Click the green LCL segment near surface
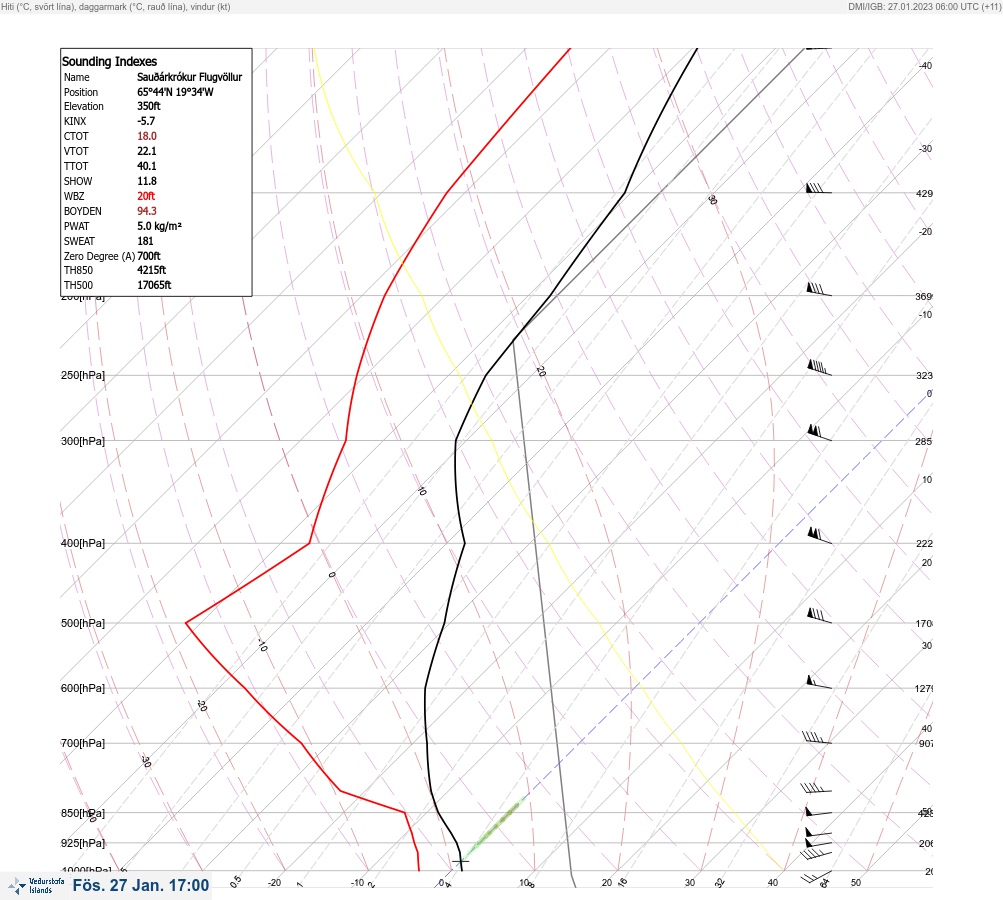This screenshot has width=1003, height=900. tap(493, 828)
